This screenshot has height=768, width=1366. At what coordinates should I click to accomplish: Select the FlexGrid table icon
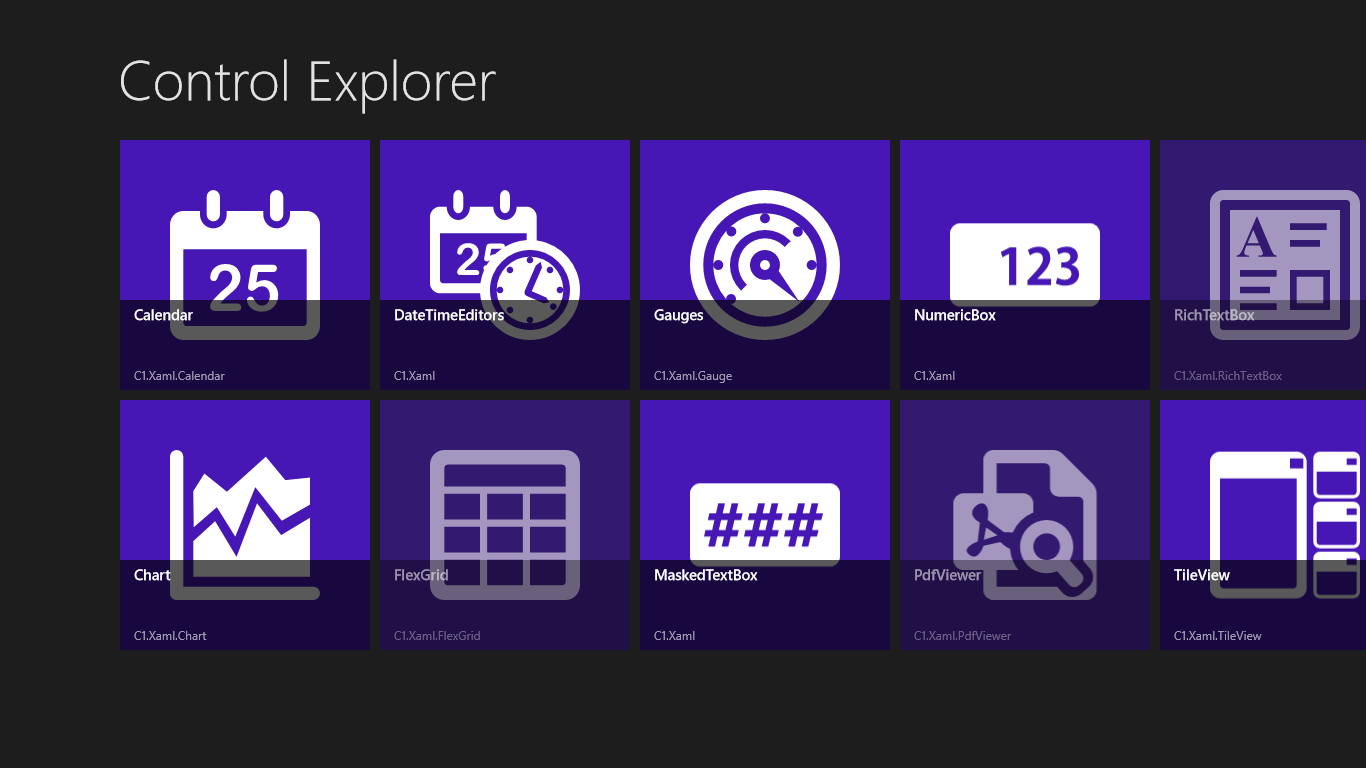click(x=505, y=525)
